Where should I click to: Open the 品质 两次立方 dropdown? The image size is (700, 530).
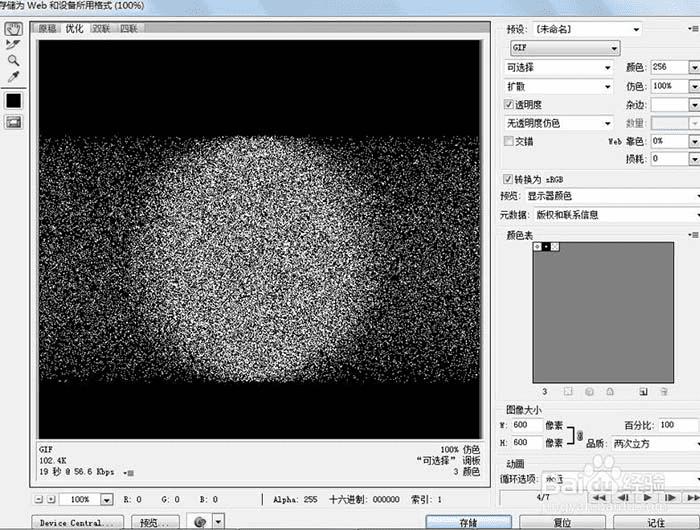click(655, 443)
